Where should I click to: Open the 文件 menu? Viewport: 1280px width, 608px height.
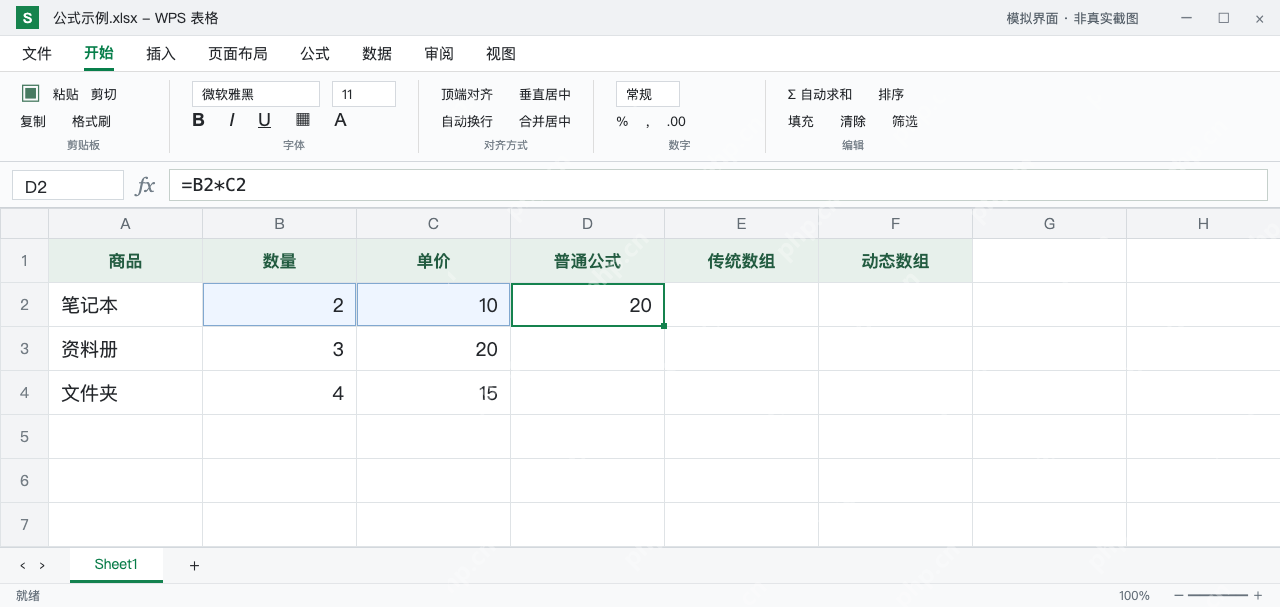[x=37, y=54]
